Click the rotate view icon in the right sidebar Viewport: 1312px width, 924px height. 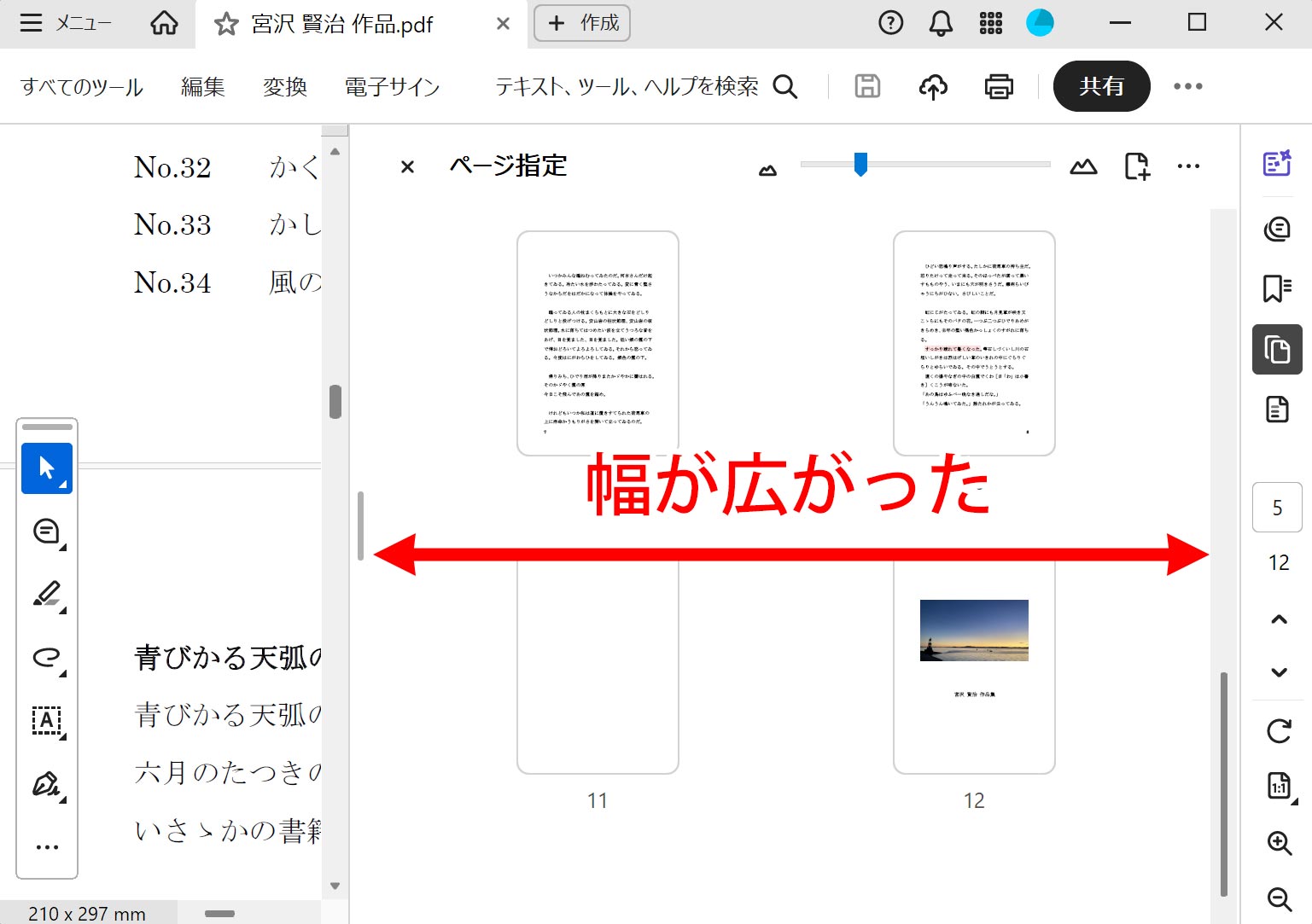pyautogui.click(x=1276, y=731)
